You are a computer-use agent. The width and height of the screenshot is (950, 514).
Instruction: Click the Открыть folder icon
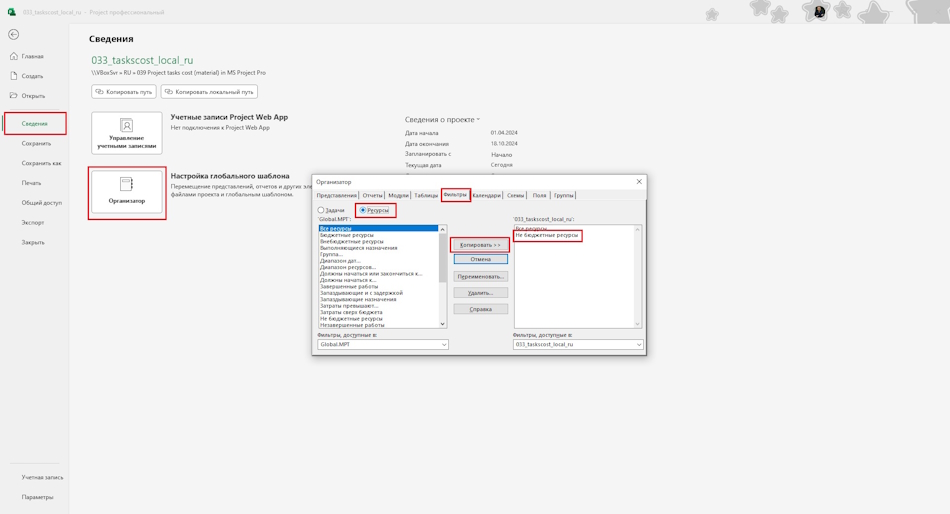13,95
